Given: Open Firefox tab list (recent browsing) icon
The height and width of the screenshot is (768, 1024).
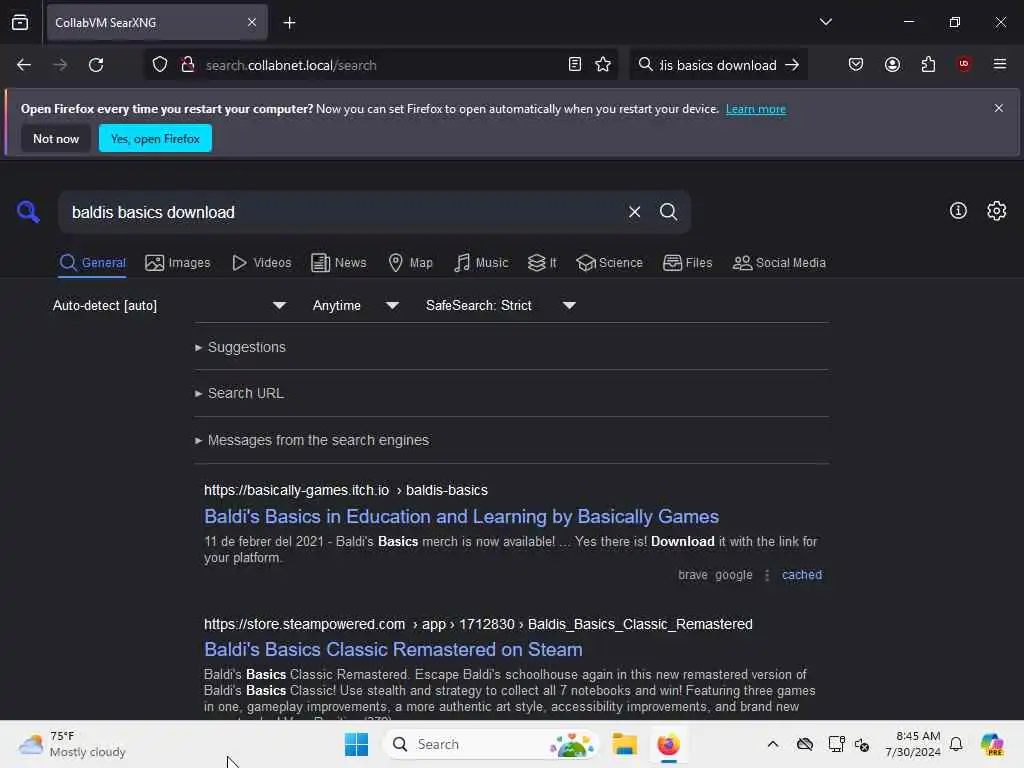Looking at the screenshot, I should click(x=20, y=23).
